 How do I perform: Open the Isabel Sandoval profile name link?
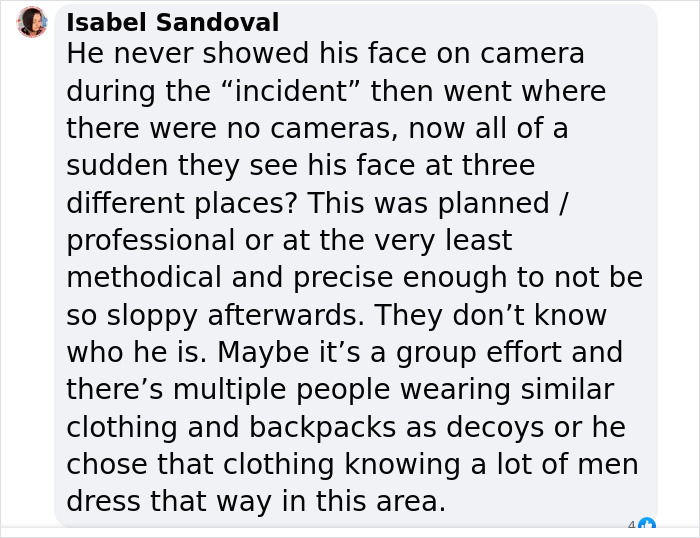point(173,22)
